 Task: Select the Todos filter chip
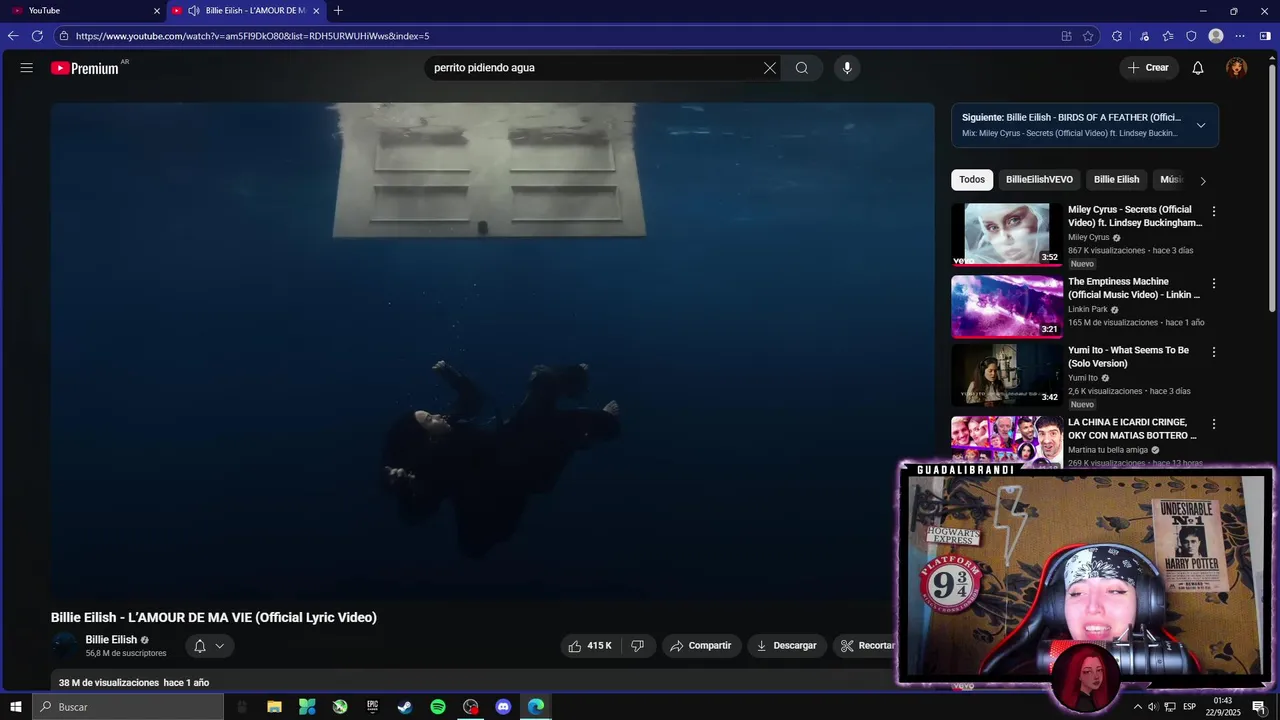coord(972,180)
